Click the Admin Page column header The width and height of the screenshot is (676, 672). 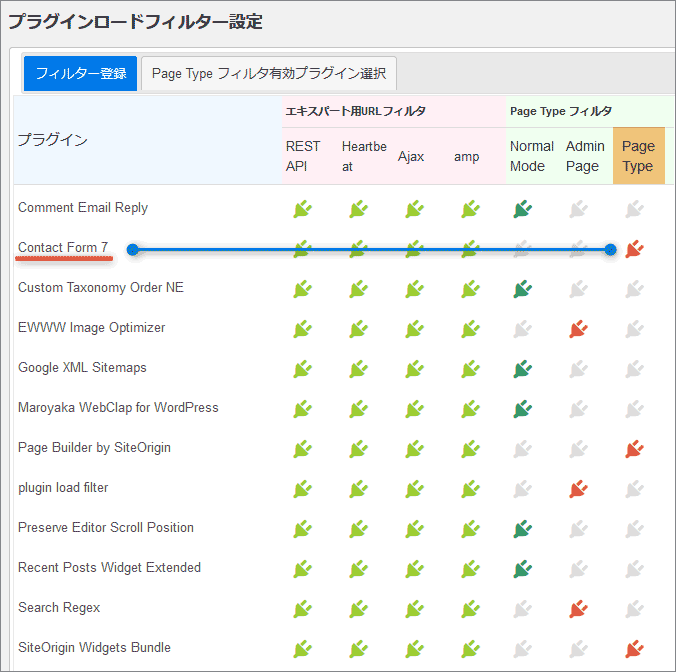[x=585, y=156]
